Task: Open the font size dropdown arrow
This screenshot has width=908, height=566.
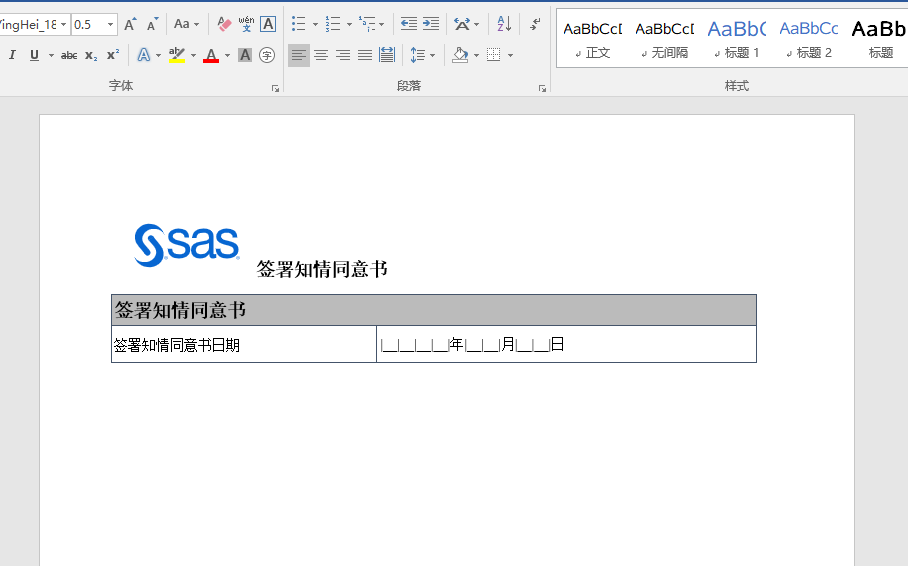Action: [110, 24]
